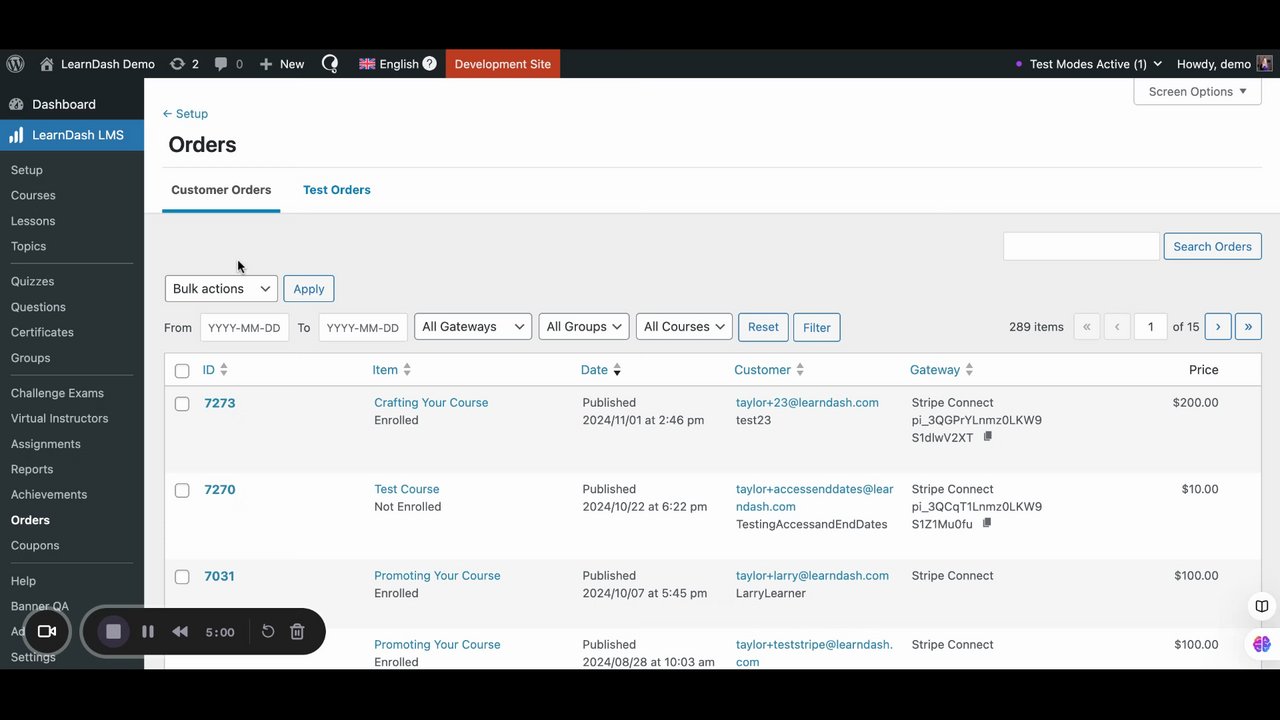Screen dimensions: 1280x720
Task: Click the WordPress logo icon
Action: (16, 64)
